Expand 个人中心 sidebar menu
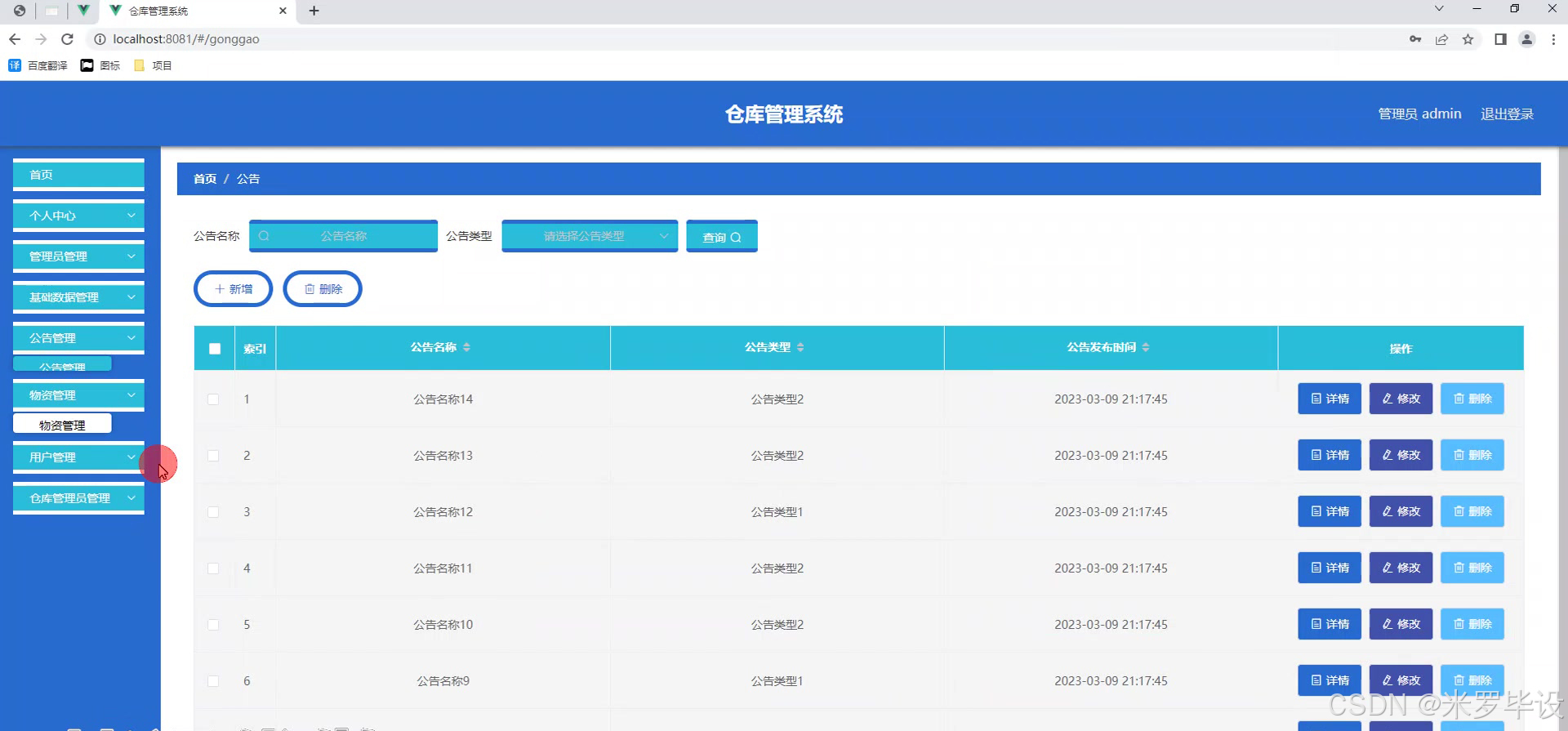This screenshot has height=731, width=1568. 78,216
